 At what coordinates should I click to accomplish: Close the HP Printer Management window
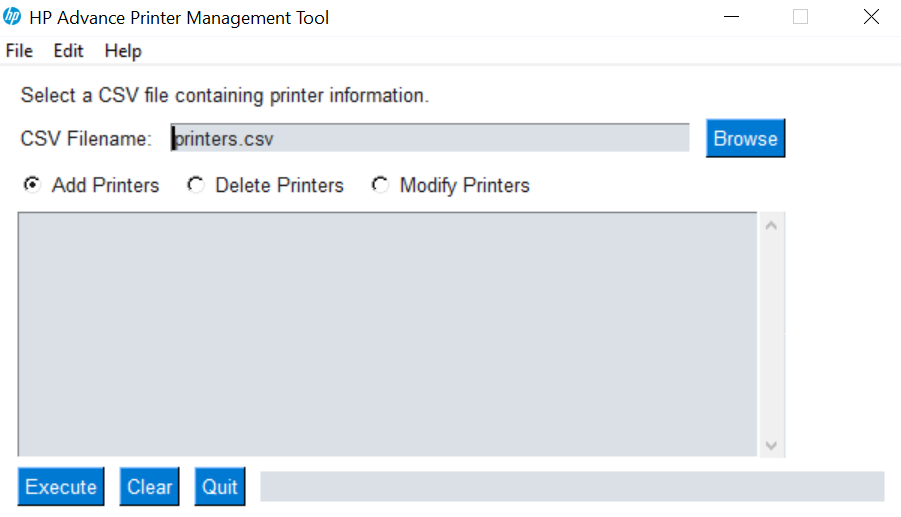tap(871, 17)
